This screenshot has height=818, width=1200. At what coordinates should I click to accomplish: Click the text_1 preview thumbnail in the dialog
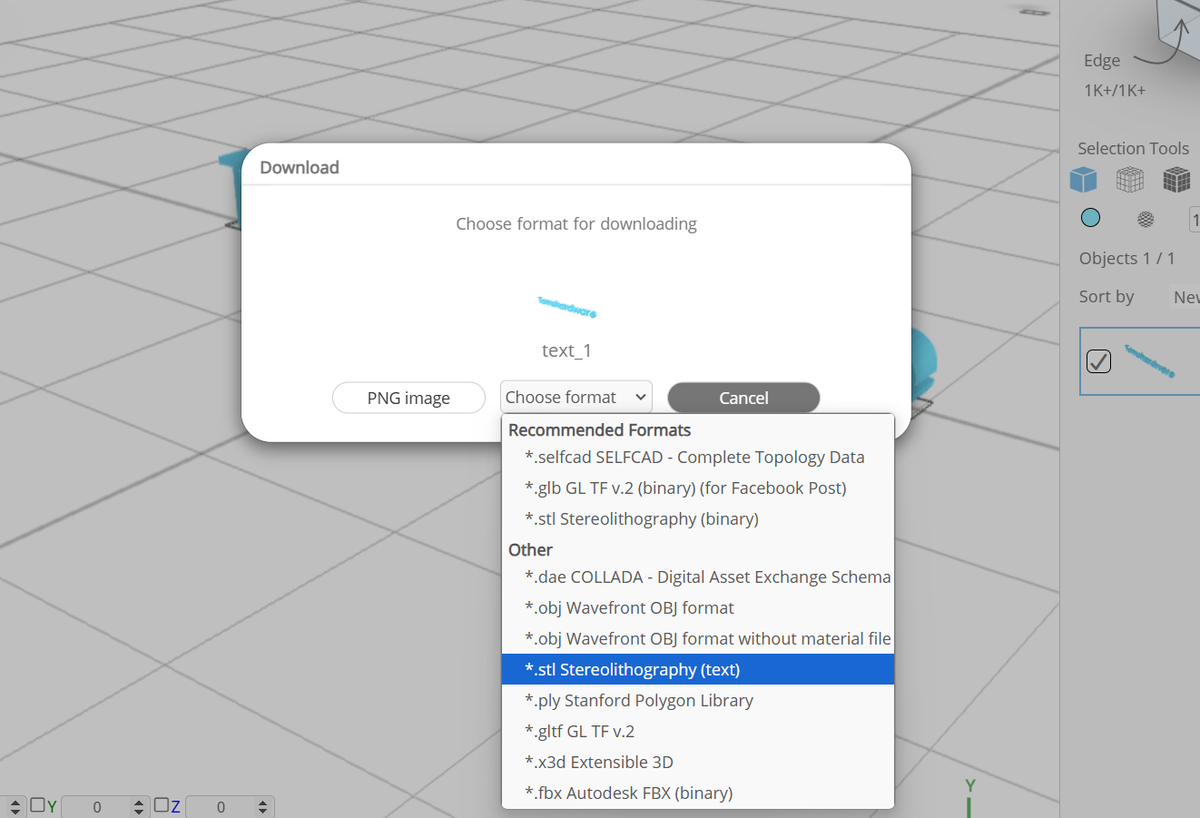click(x=567, y=308)
